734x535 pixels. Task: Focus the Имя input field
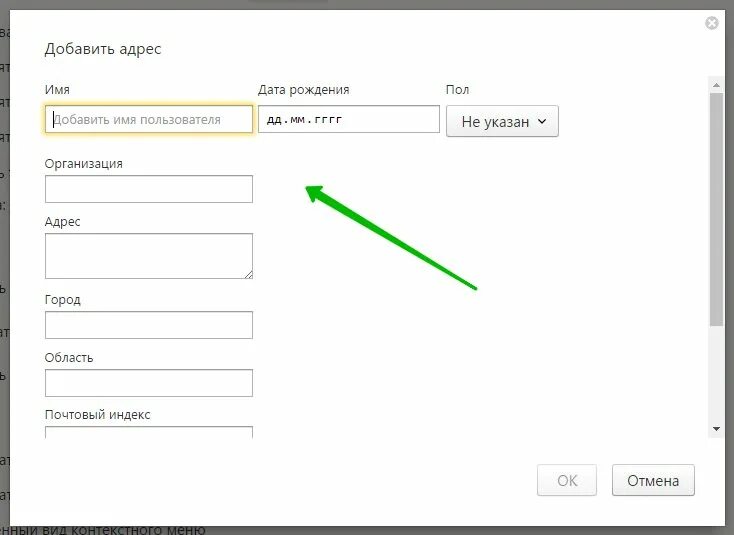pos(149,119)
